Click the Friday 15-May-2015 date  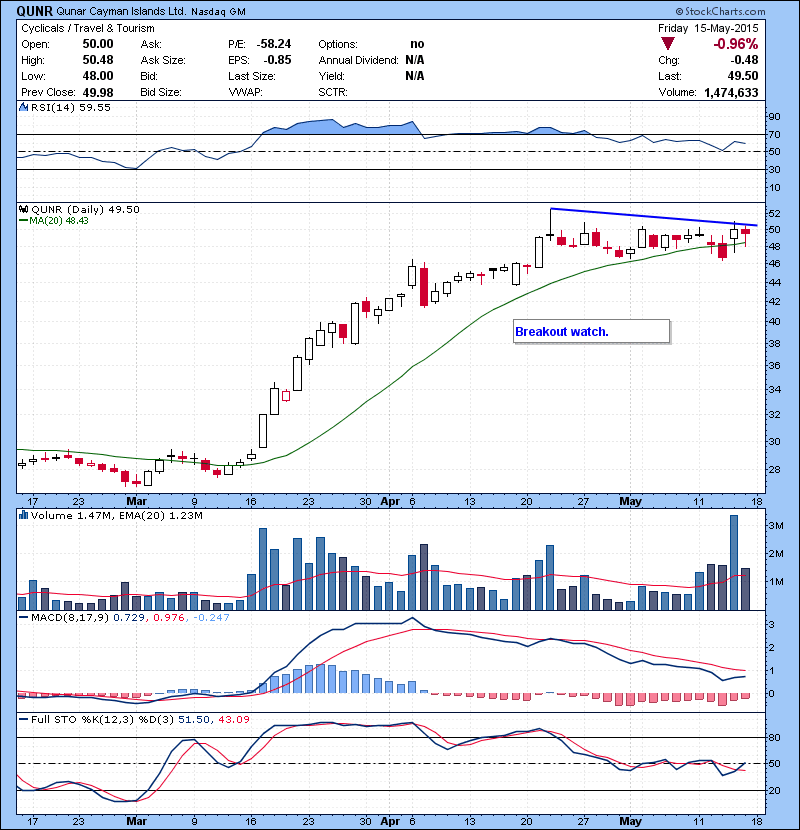point(708,28)
